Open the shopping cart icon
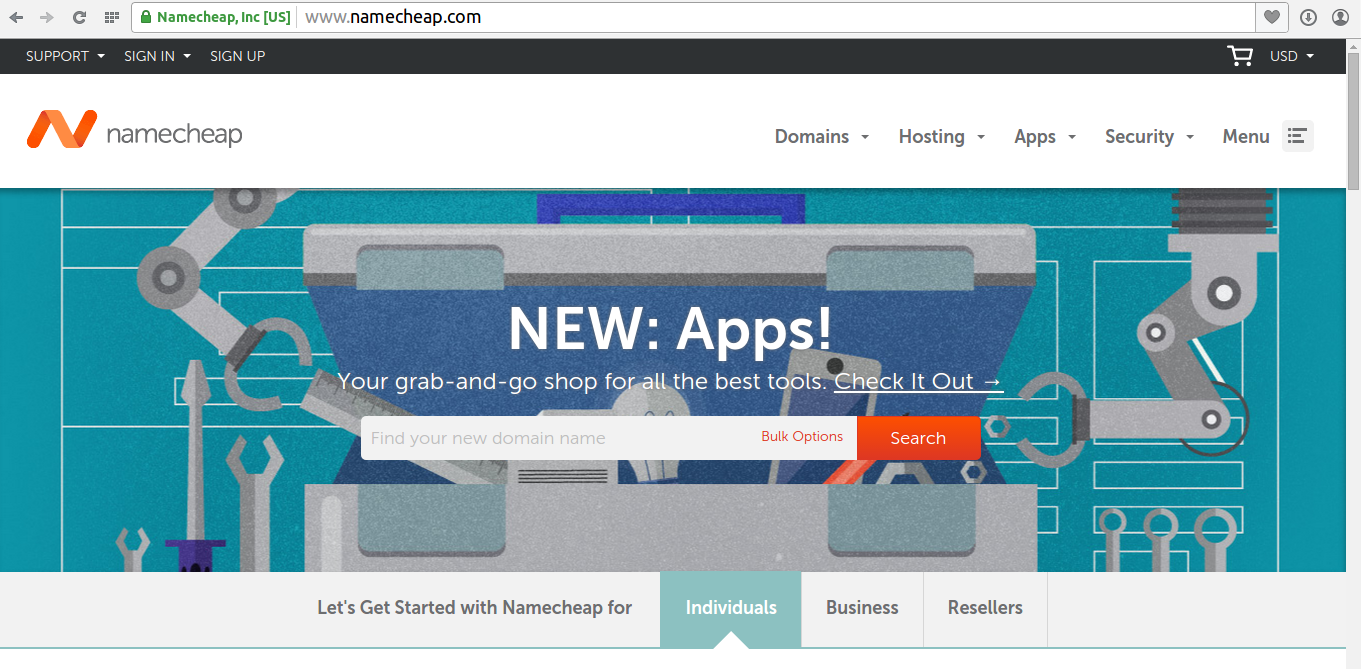Screen dimensions: 1361x669 pyautogui.click(x=1240, y=56)
